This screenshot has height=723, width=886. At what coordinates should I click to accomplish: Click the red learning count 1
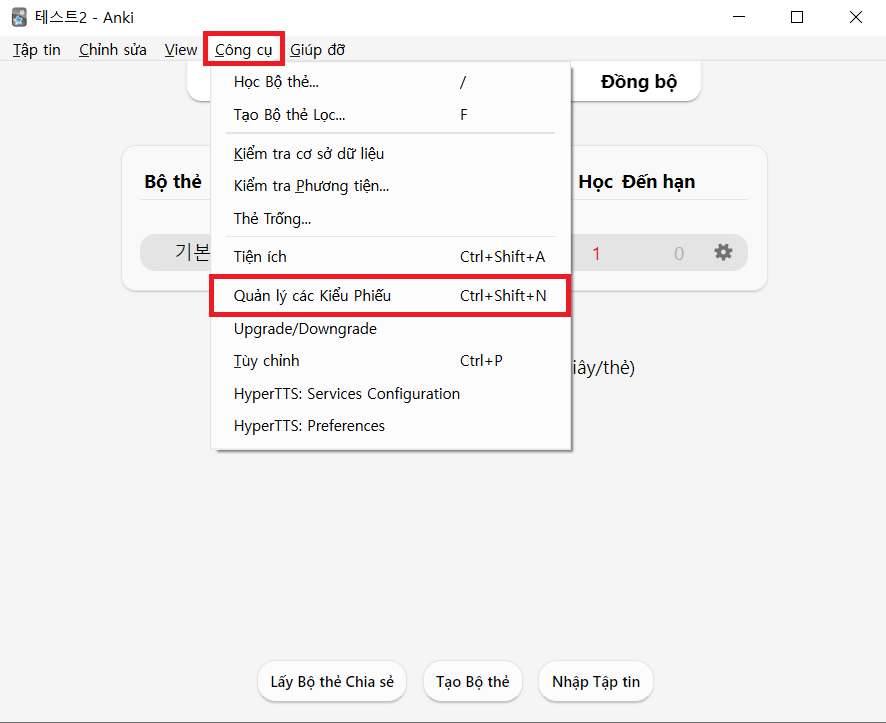(x=596, y=254)
